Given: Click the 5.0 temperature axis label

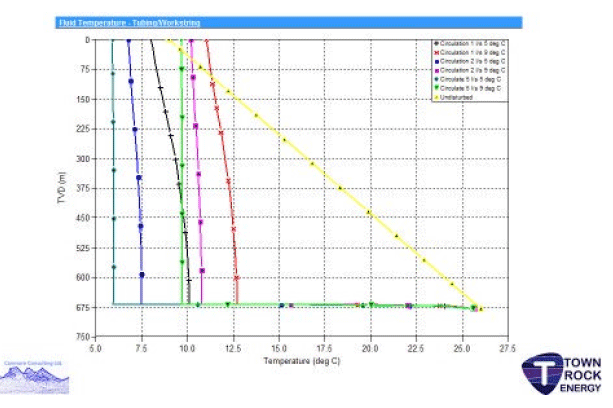Looking at the screenshot, I should point(95,348).
